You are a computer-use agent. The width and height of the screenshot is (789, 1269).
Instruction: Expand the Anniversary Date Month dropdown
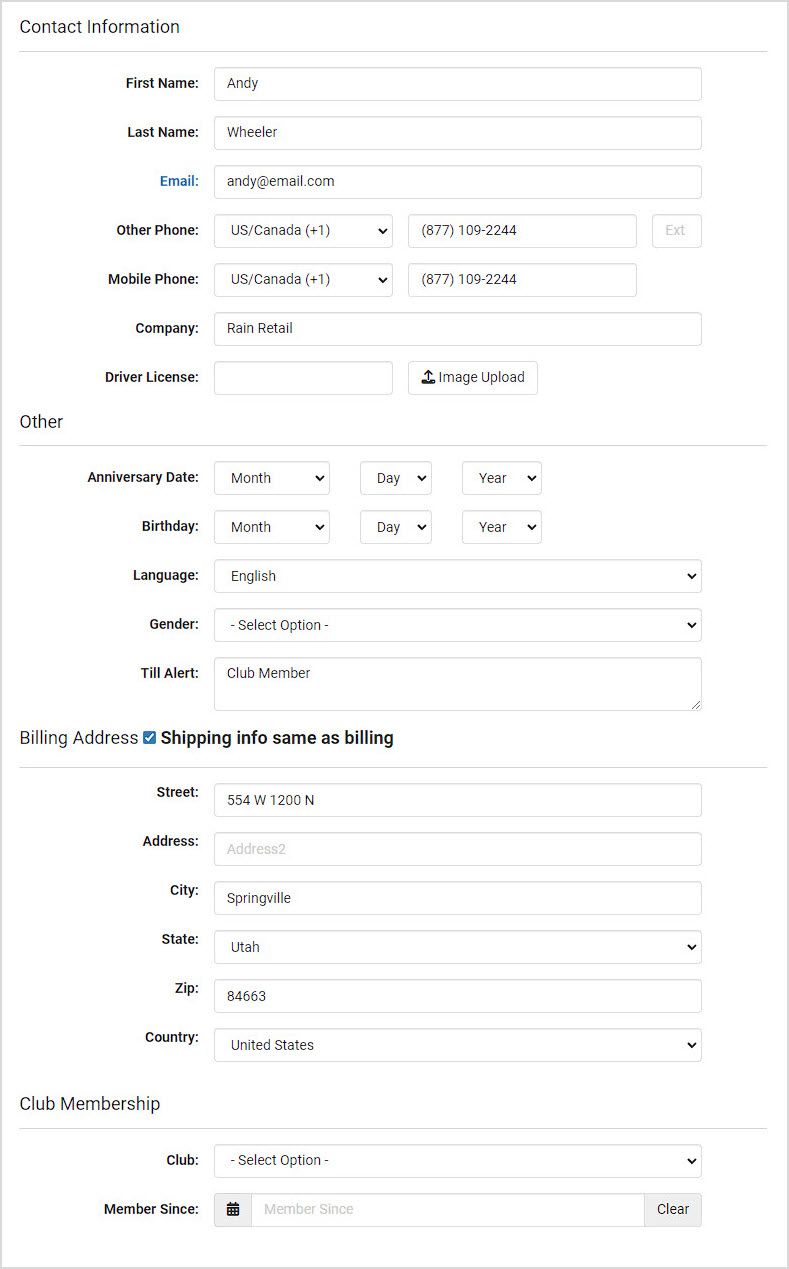click(272, 478)
